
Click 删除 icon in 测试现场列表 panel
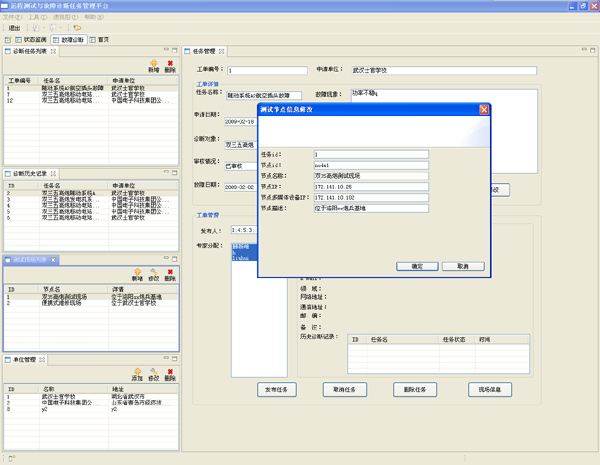pyautogui.click(x=170, y=272)
